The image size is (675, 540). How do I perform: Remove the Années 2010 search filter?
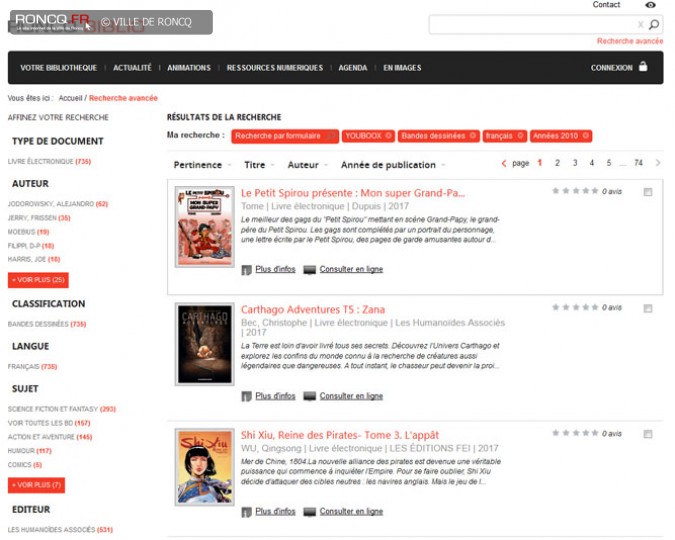tap(585, 136)
